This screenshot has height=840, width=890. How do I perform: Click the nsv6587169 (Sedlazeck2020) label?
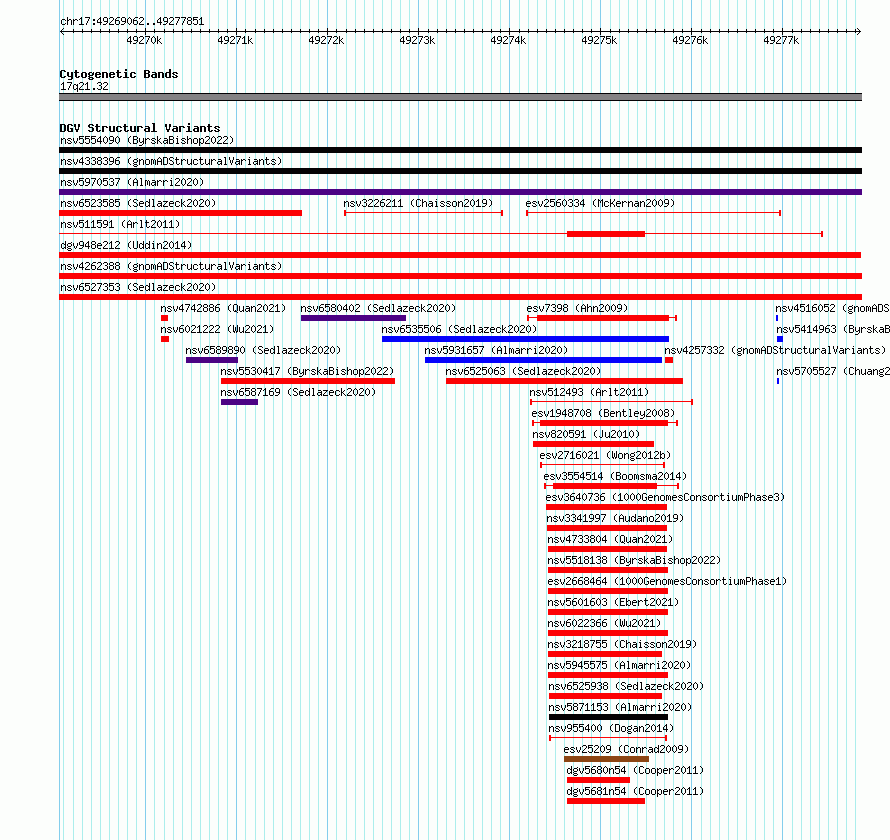pos(298,392)
